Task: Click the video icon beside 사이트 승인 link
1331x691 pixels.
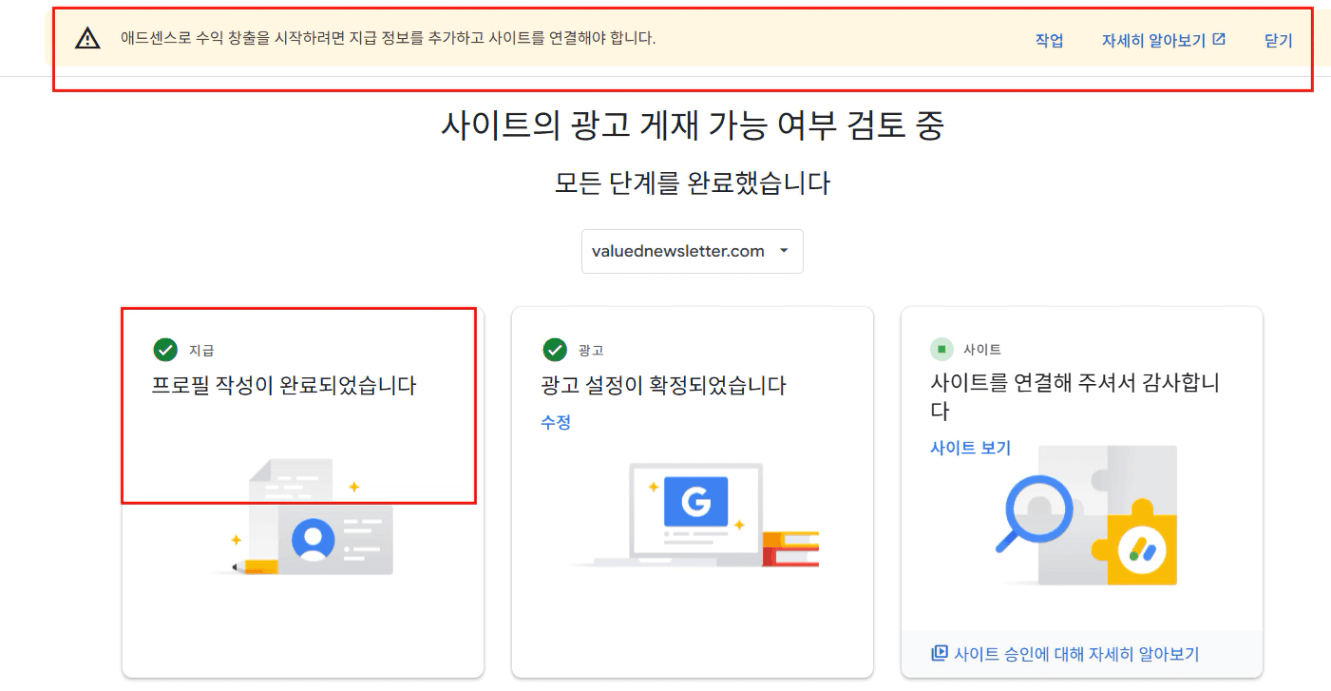Action: 939,654
